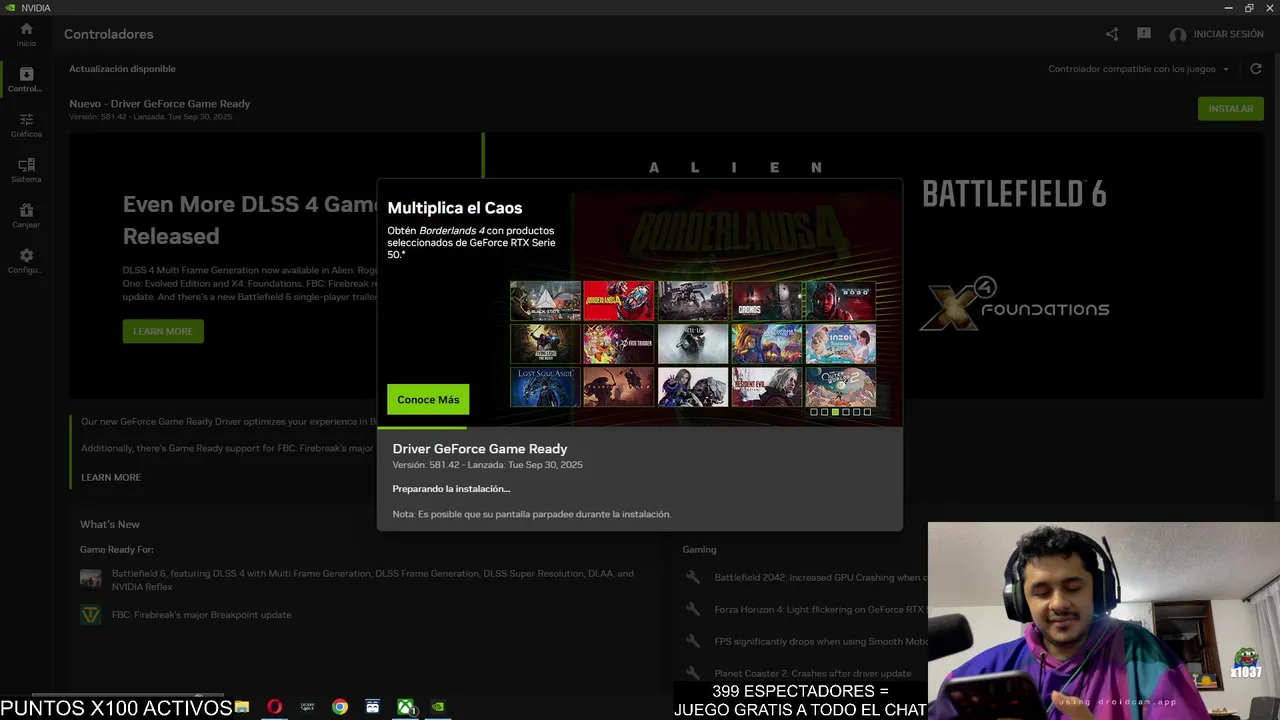Viewport: 1280px width, 720px height.
Task: Open the LEARN MORE text link
Action: (111, 477)
